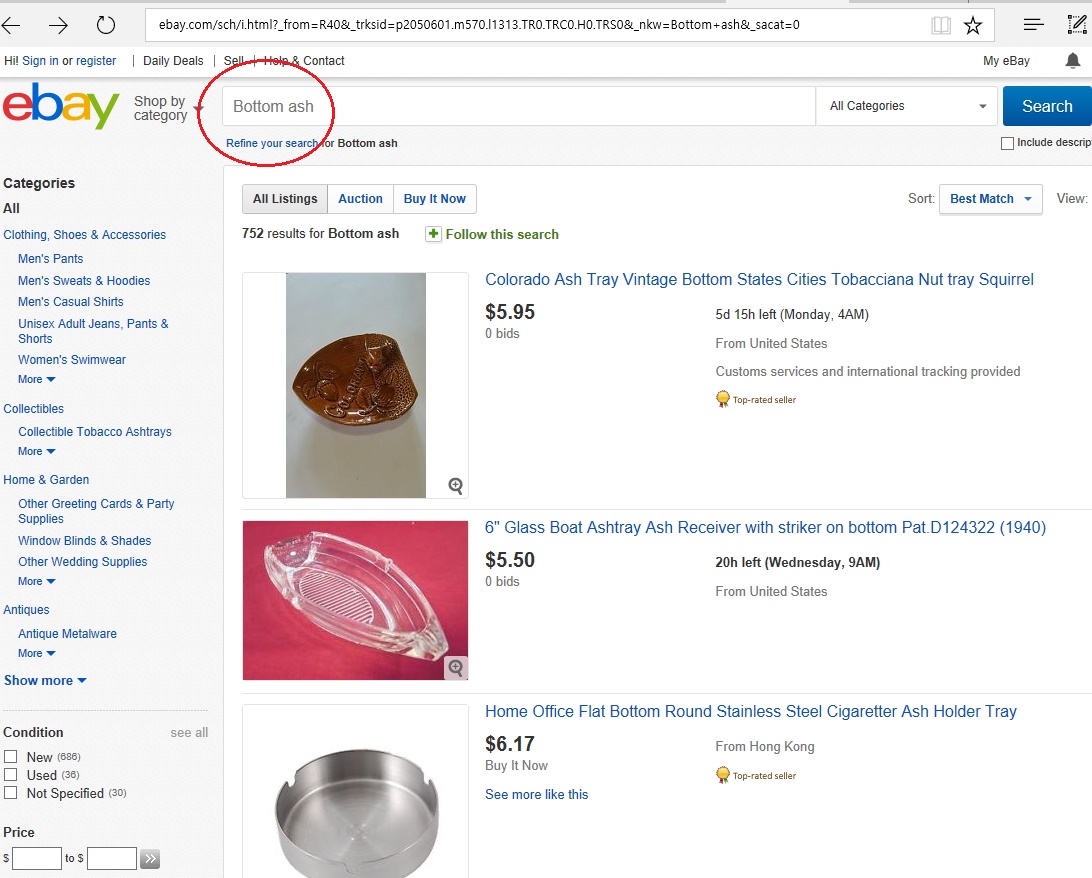Open the reading view book icon
This screenshot has width=1092, height=878.
click(940, 25)
